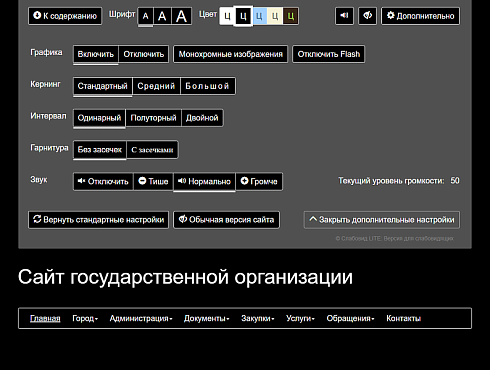
Task: Set volume to Нормально
Action: [x=204, y=181]
